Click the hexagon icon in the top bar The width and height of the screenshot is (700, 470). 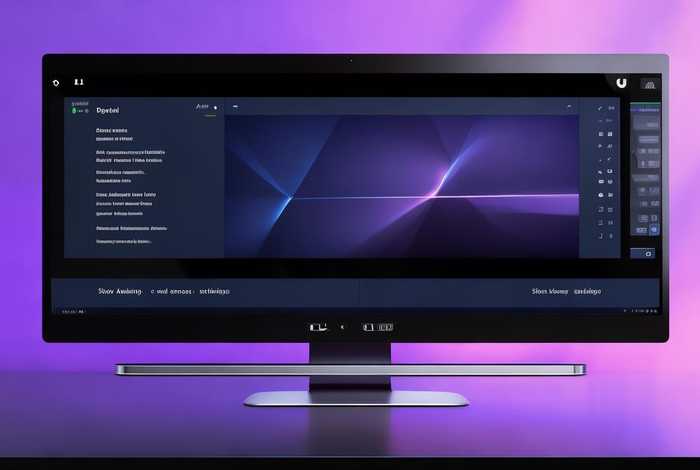click(x=56, y=83)
